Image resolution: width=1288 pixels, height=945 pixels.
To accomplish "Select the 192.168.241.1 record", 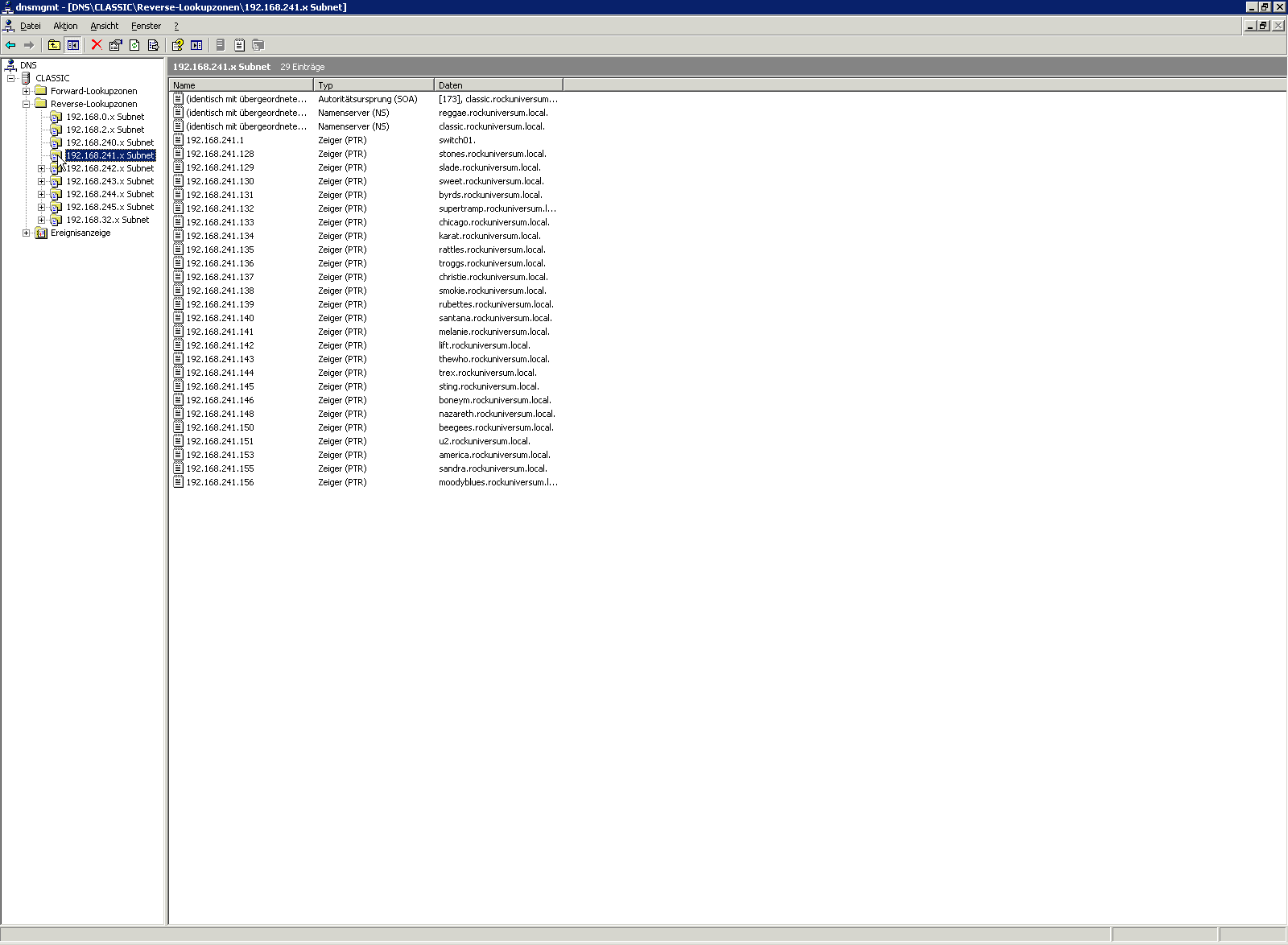I will [x=215, y=140].
